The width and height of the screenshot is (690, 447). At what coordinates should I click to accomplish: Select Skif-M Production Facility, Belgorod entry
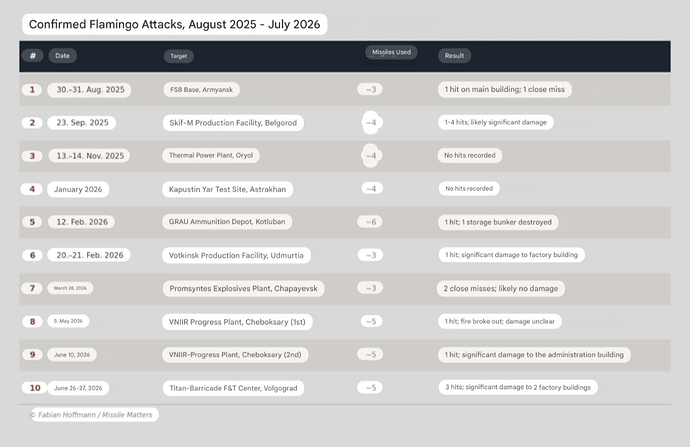[233, 123]
